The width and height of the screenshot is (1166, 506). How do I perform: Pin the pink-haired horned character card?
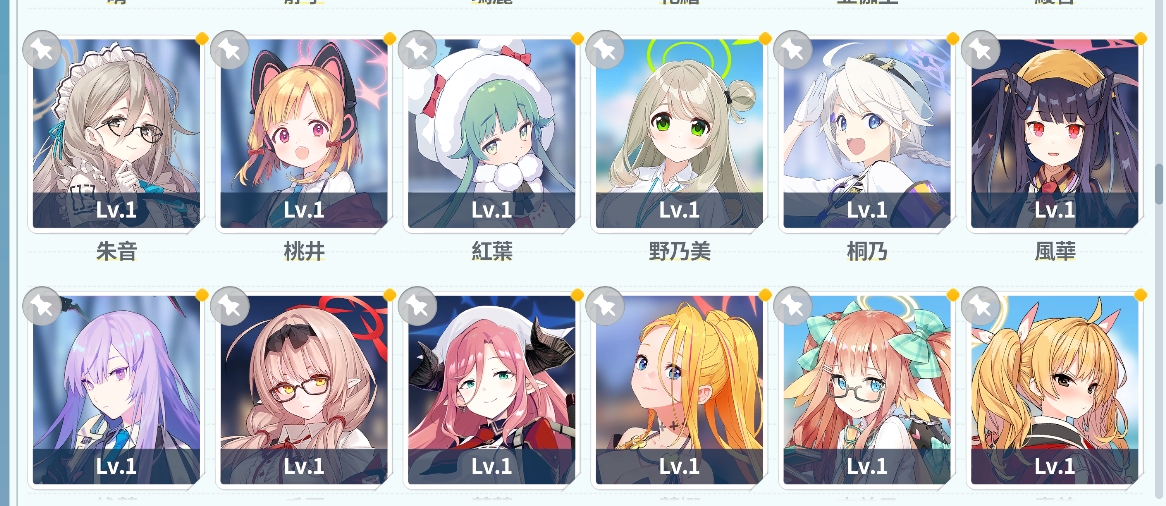[x=417, y=306]
